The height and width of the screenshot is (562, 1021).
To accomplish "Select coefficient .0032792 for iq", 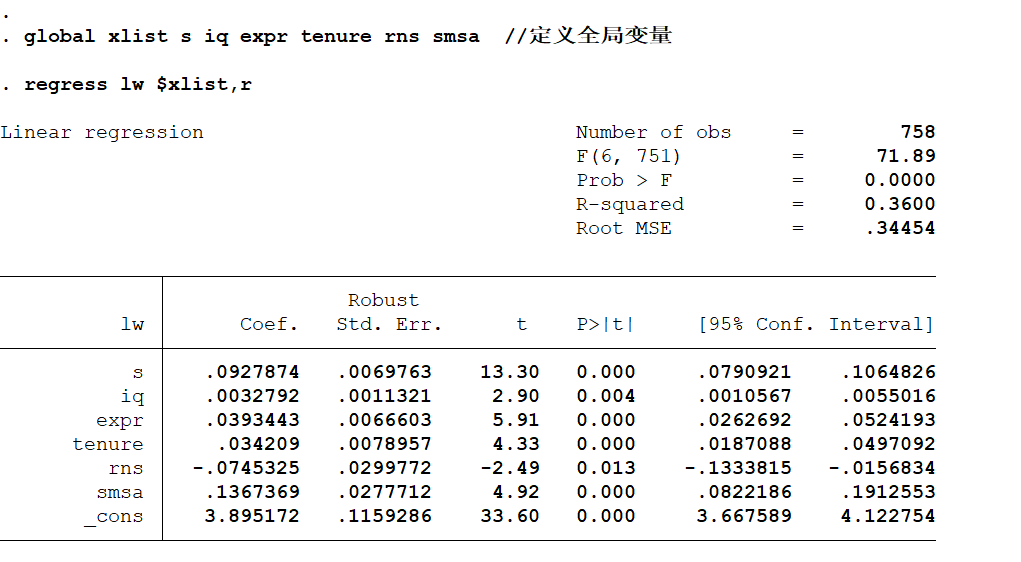I will click(x=253, y=397).
